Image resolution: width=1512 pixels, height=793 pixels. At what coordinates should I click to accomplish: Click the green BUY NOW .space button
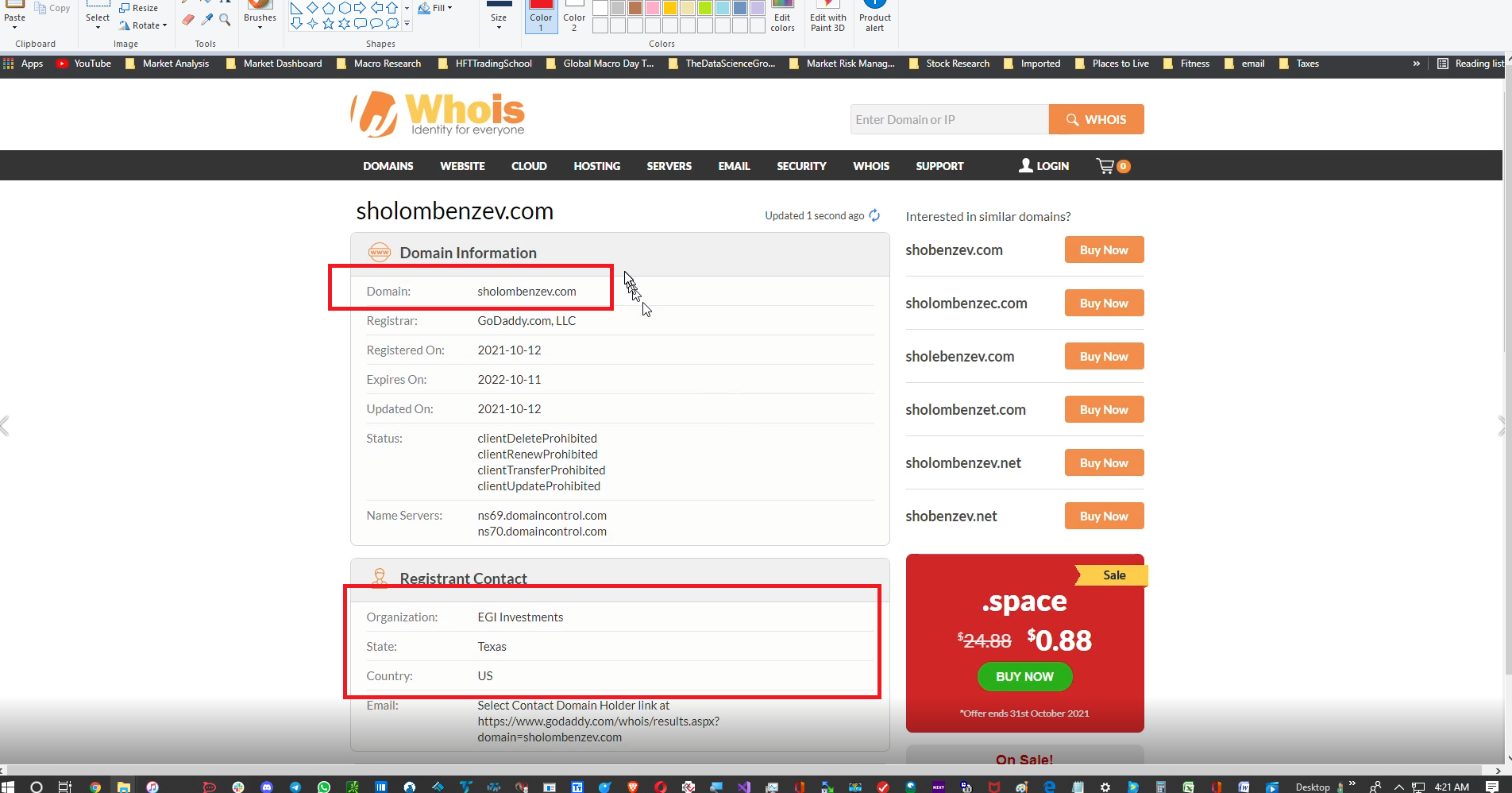(x=1025, y=676)
